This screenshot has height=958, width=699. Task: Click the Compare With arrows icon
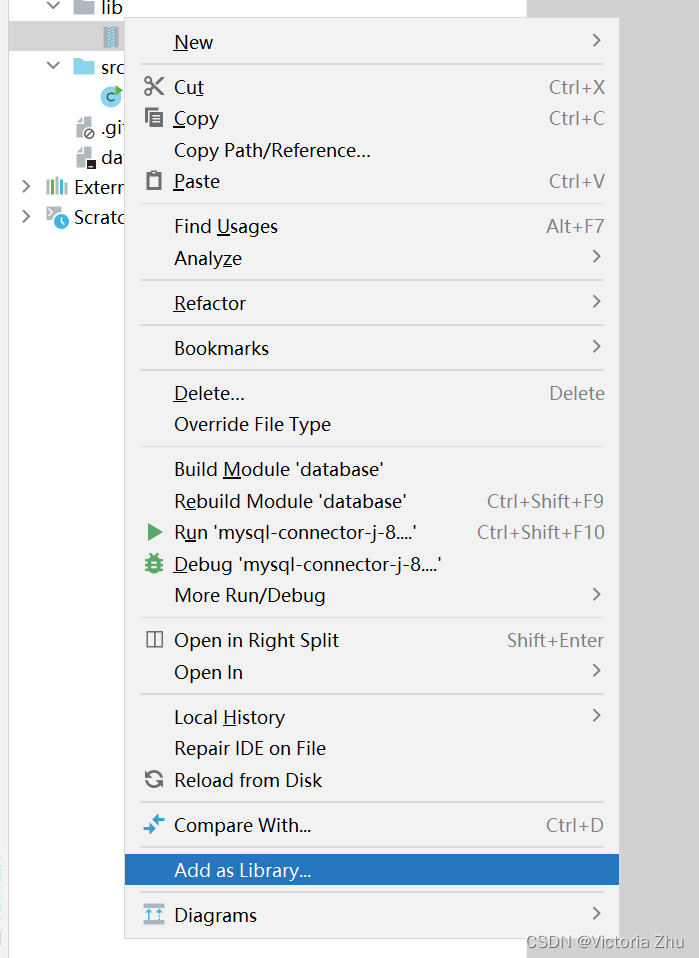(x=154, y=824)
